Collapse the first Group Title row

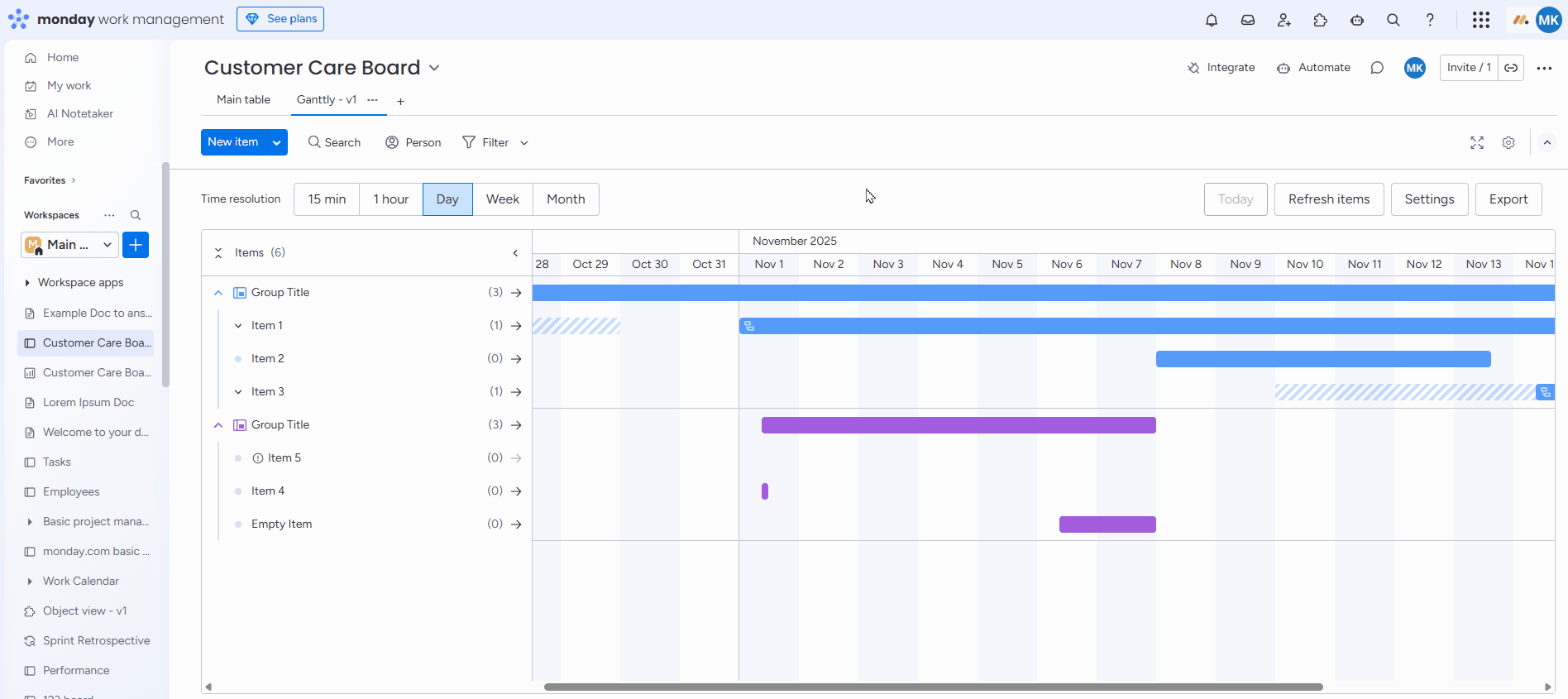click(x=218, y=293)
